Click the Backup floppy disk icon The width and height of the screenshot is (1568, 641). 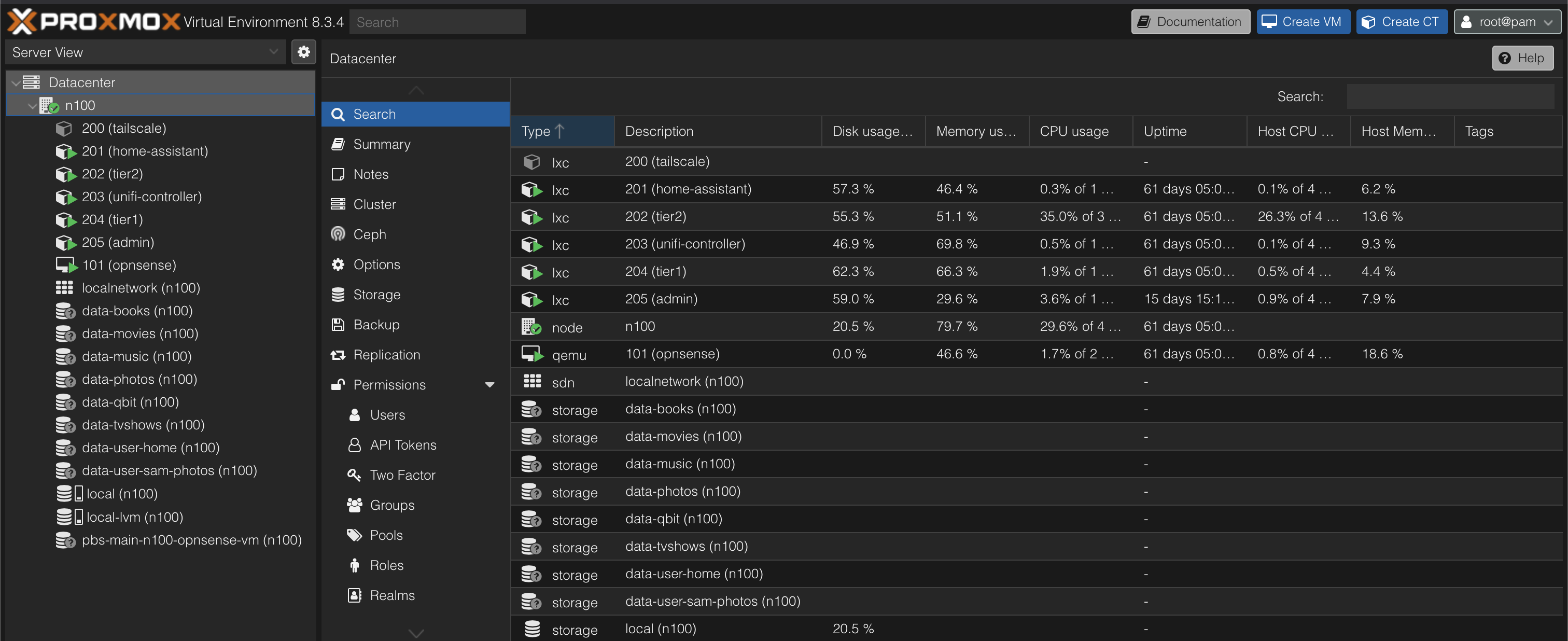pyautogui.click(x=338, y=325)
